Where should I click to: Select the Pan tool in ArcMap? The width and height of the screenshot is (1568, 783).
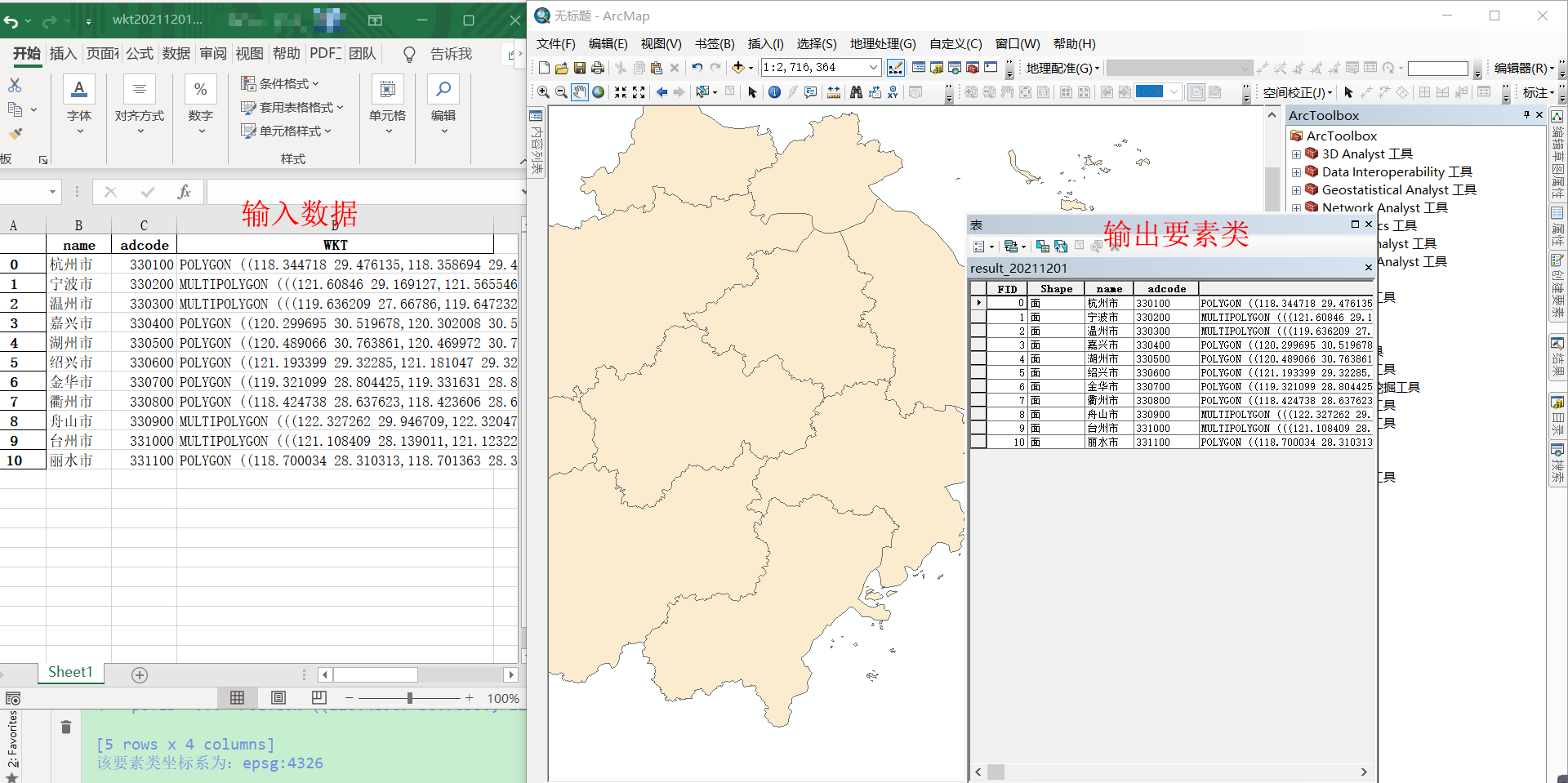[581, 92]
